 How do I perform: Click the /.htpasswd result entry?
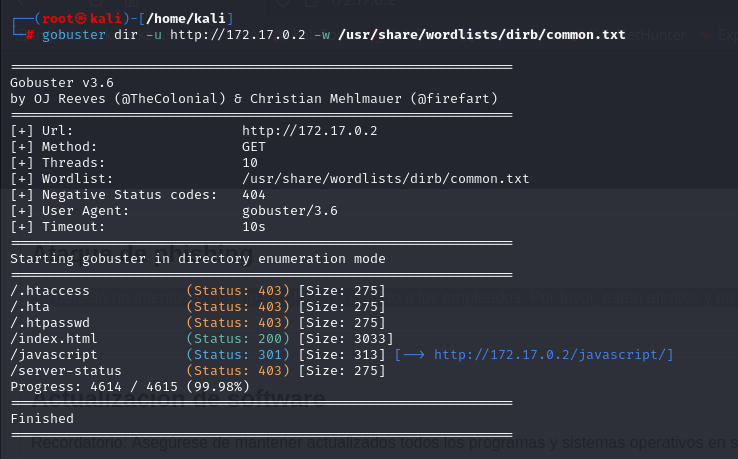click(x=49, y=323)
